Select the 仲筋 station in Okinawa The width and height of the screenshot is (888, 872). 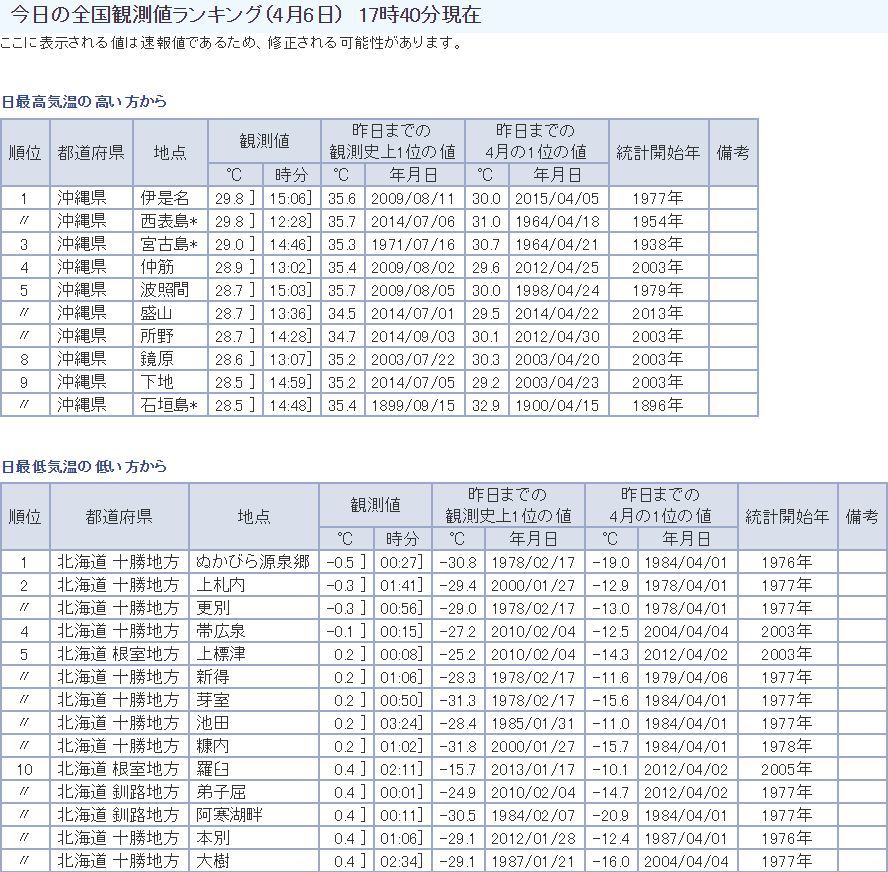click(x=157, y=267)
